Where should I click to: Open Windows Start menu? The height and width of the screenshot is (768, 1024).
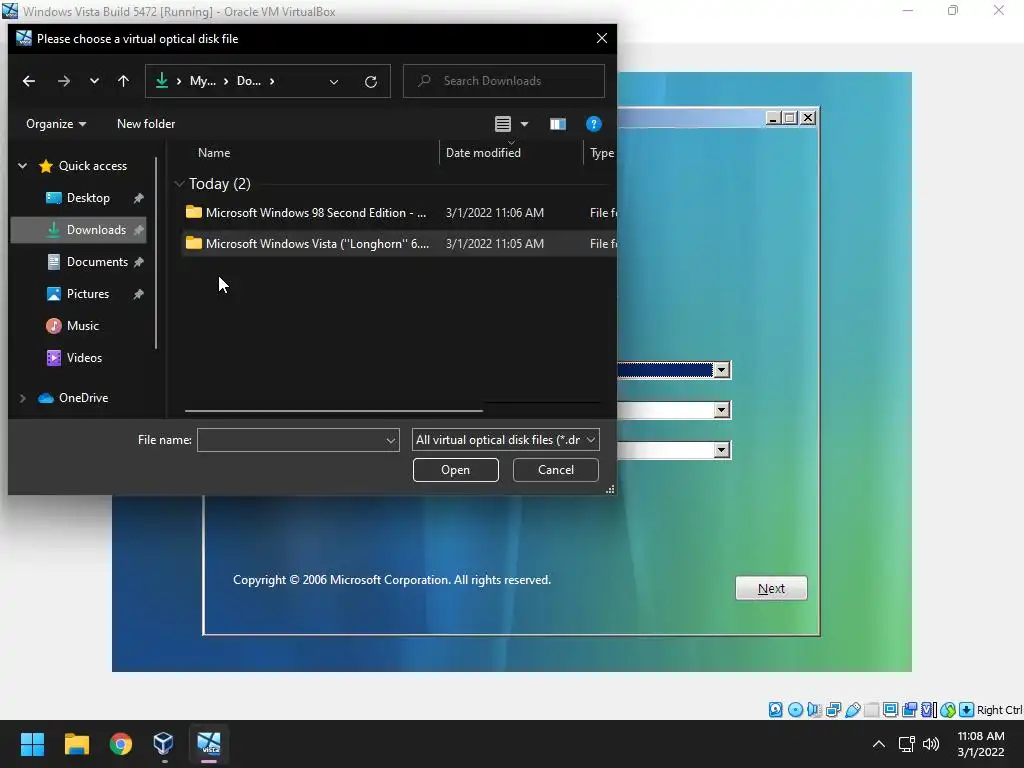[32, 744]
